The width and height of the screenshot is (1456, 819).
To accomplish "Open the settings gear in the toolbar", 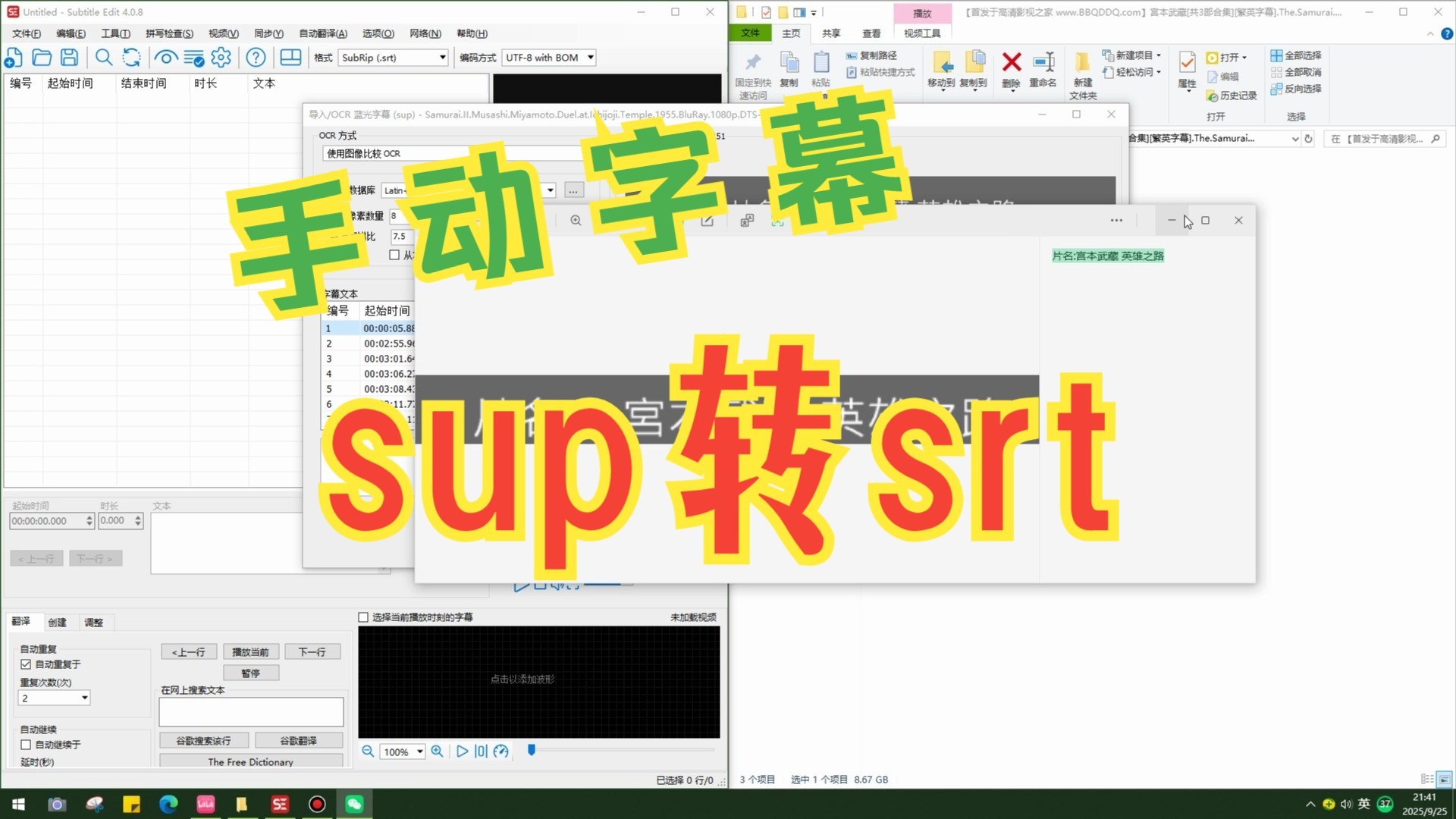I will click(221, 58).
